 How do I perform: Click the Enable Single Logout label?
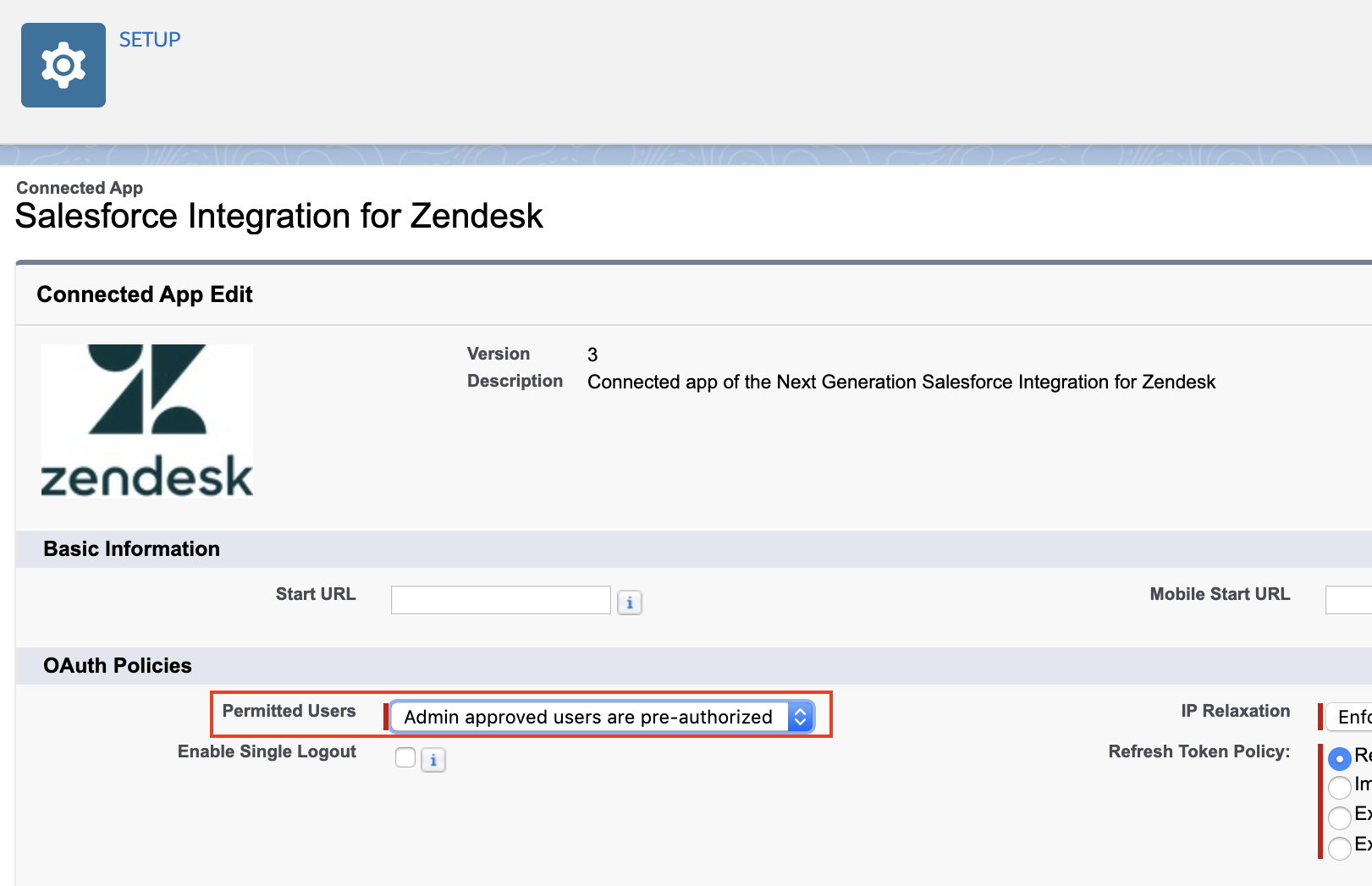tap(267, 751)
